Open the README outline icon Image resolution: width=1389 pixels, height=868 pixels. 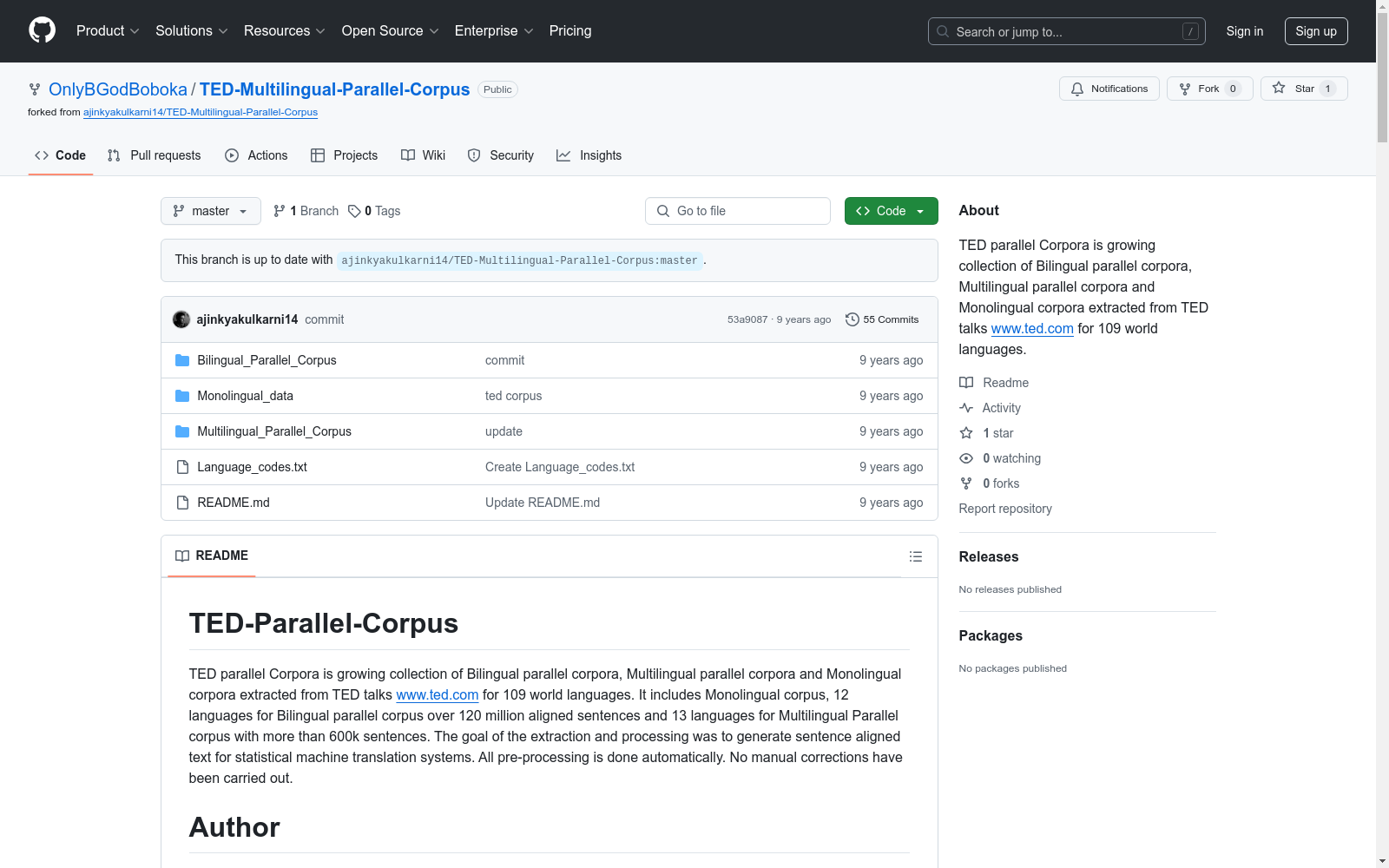(x=915, y=556)
